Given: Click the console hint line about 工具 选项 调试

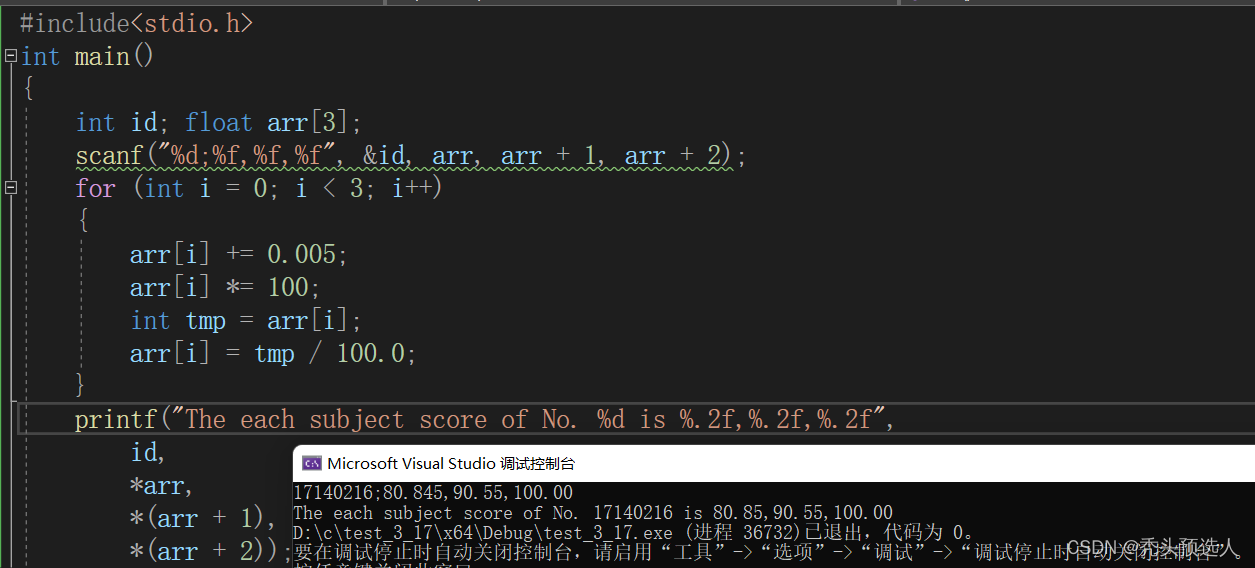Looking at the screenshot, I should point(766,551).
